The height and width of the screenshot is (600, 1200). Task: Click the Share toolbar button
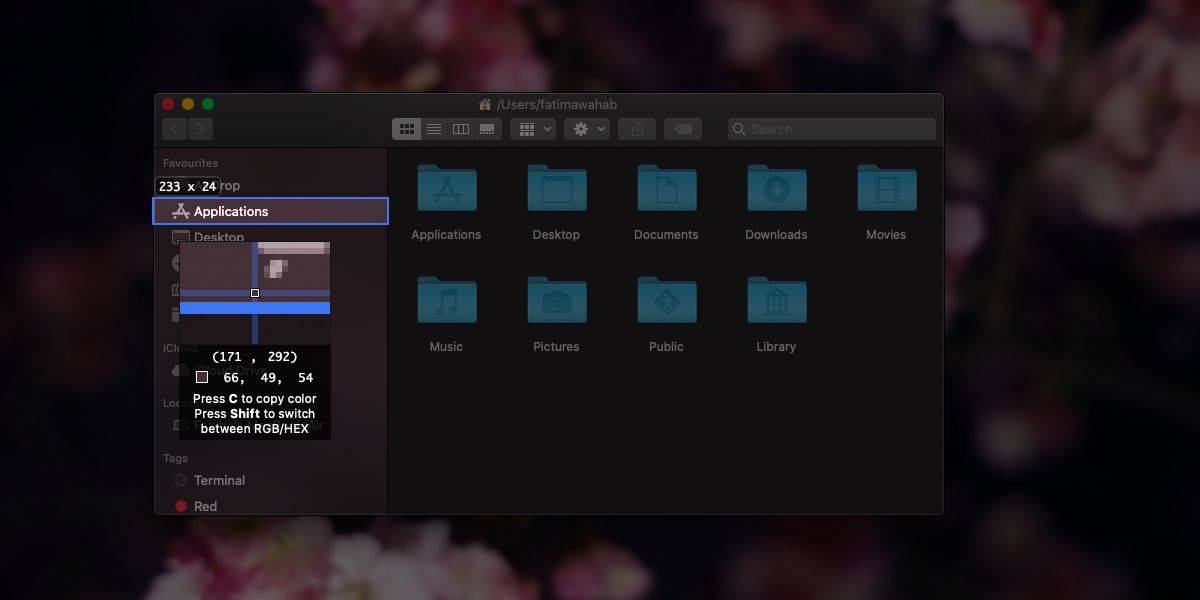tap(637, 129)
